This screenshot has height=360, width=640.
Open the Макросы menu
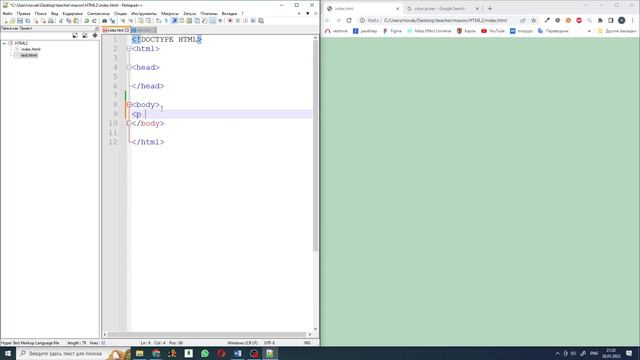170,13
